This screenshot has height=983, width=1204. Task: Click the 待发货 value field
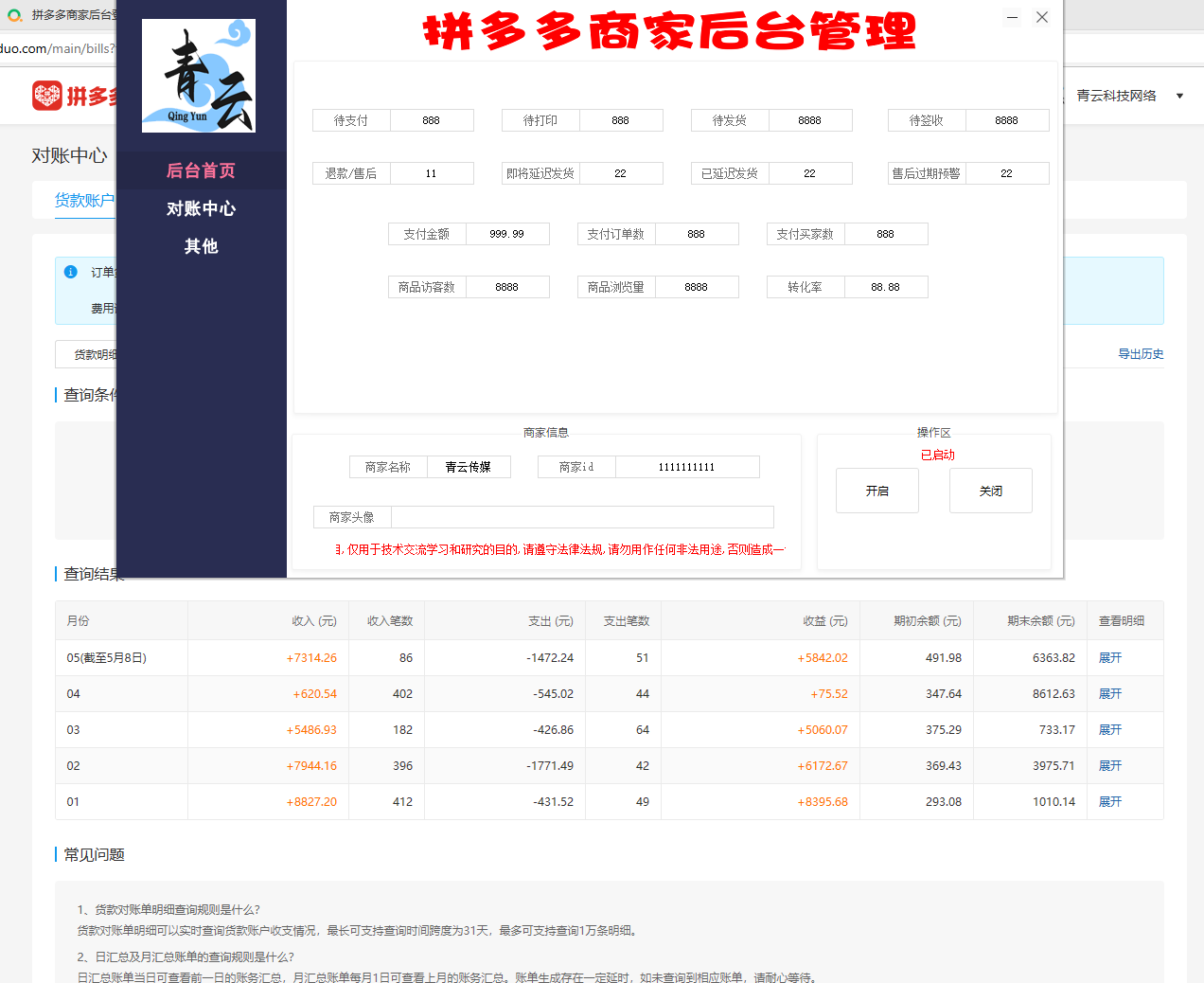[x=810, y=120]
